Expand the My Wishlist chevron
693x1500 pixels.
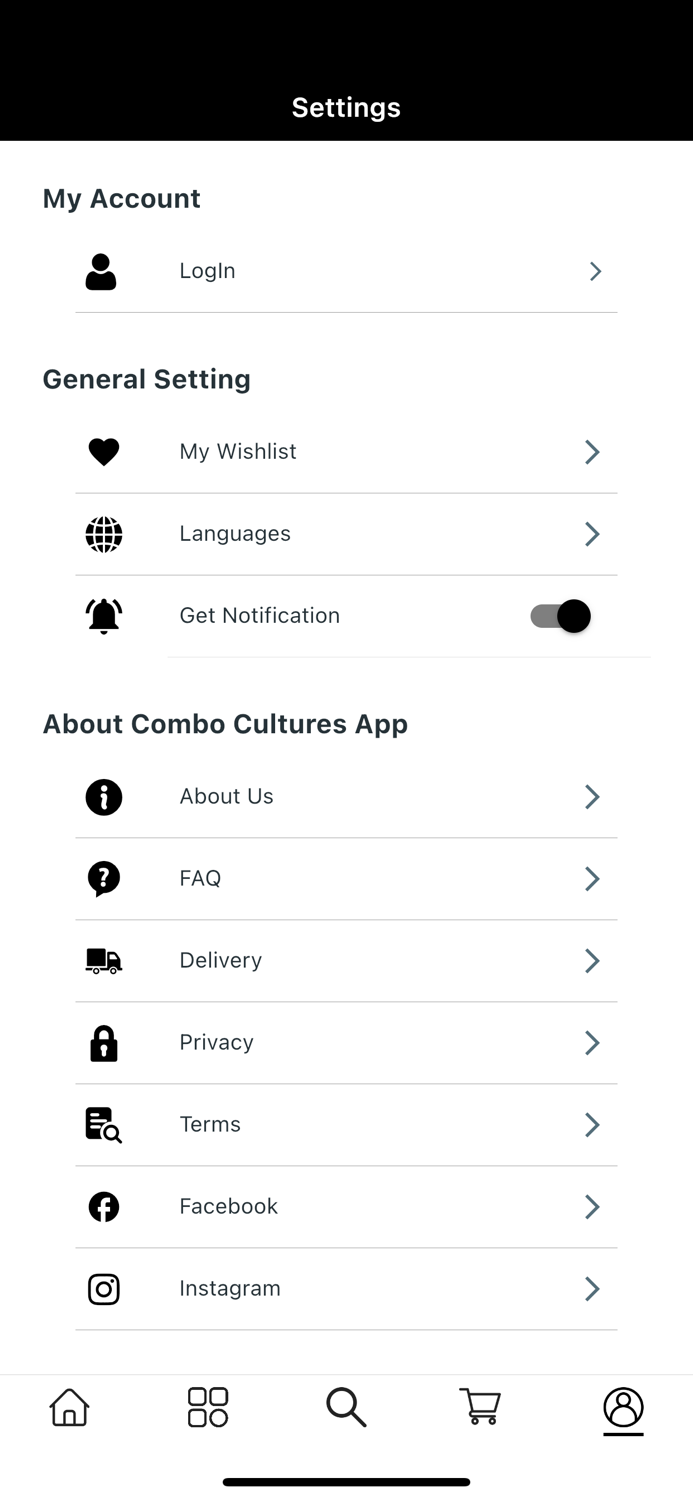pyautogui.click(x=591, y=451)
